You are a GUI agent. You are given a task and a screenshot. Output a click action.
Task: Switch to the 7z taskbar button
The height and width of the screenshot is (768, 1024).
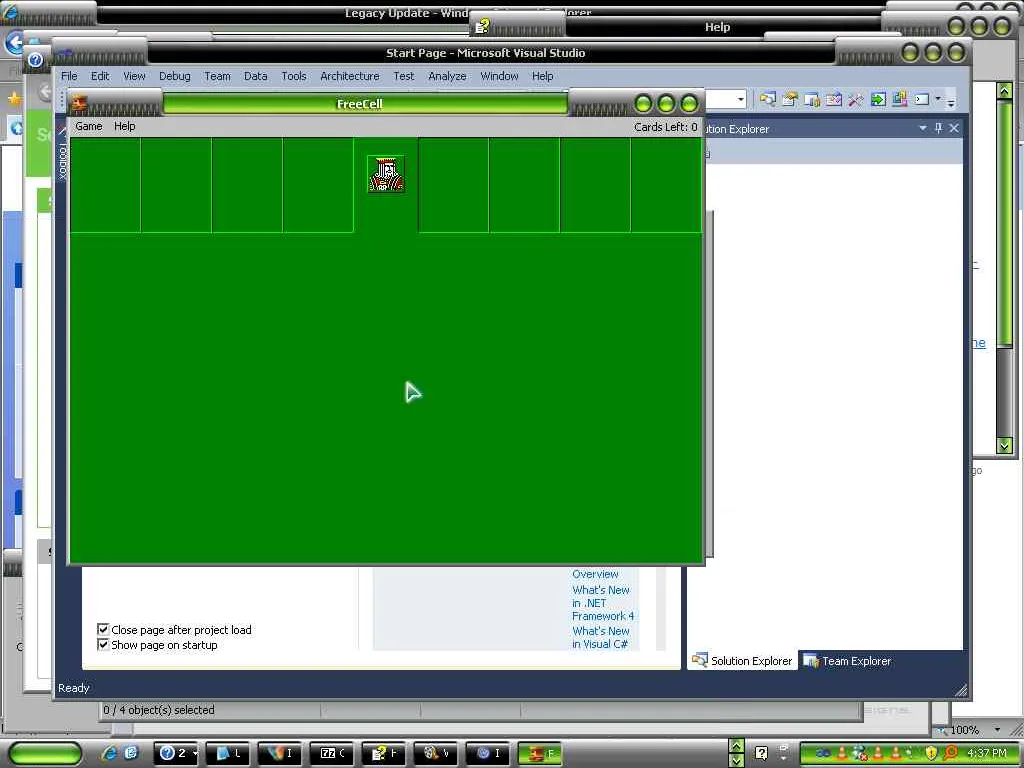click(x=332, y=753)
